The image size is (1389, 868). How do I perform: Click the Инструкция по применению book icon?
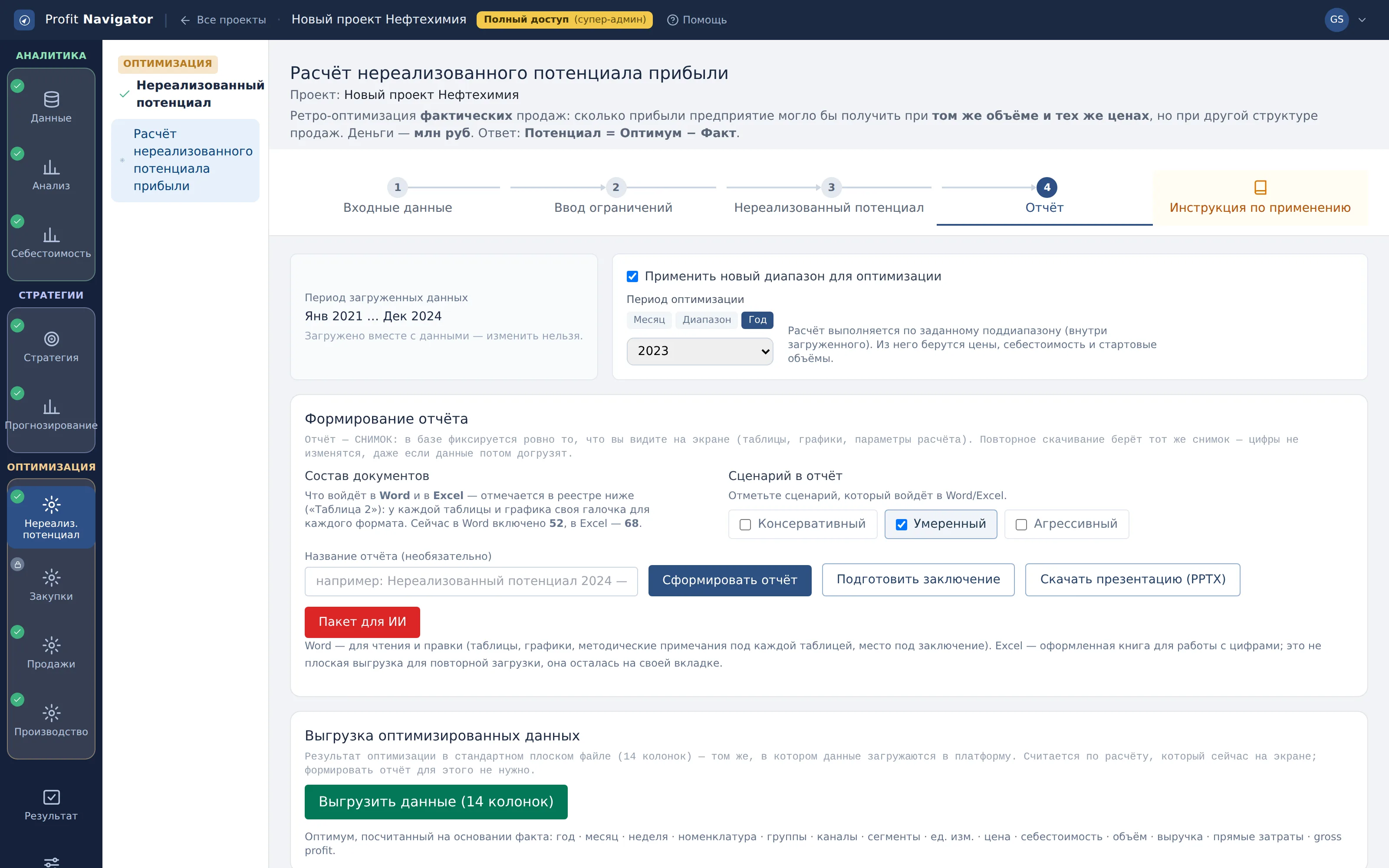(1261, 187)
